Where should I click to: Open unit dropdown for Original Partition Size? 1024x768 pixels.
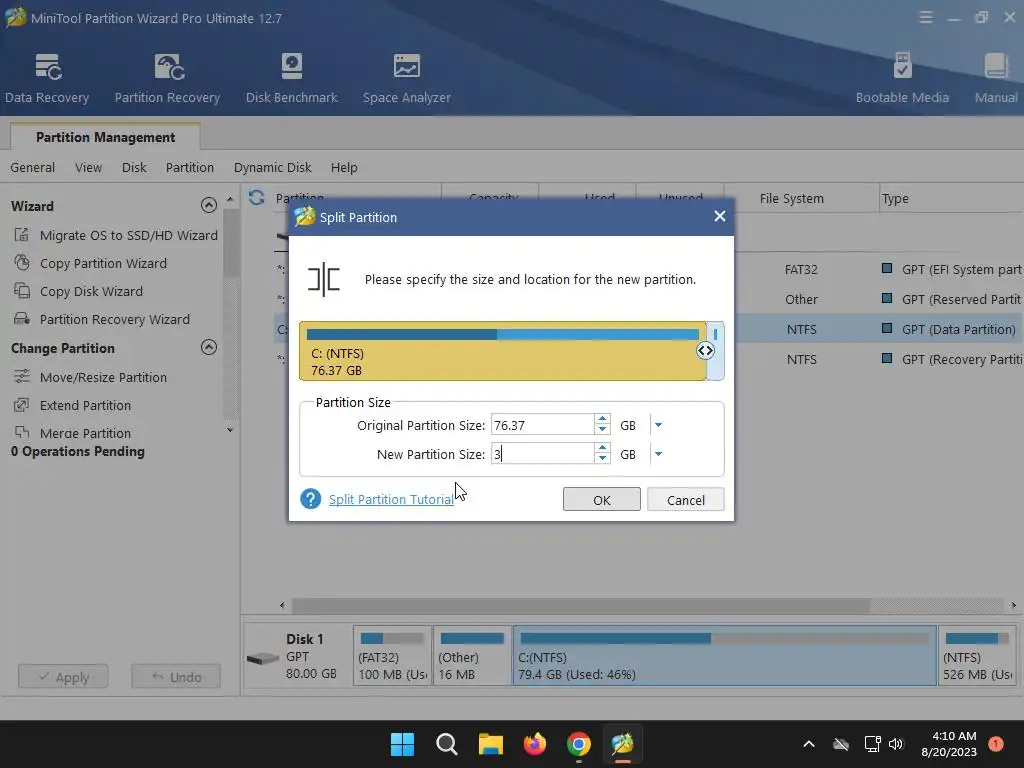(x=658, y=425)
